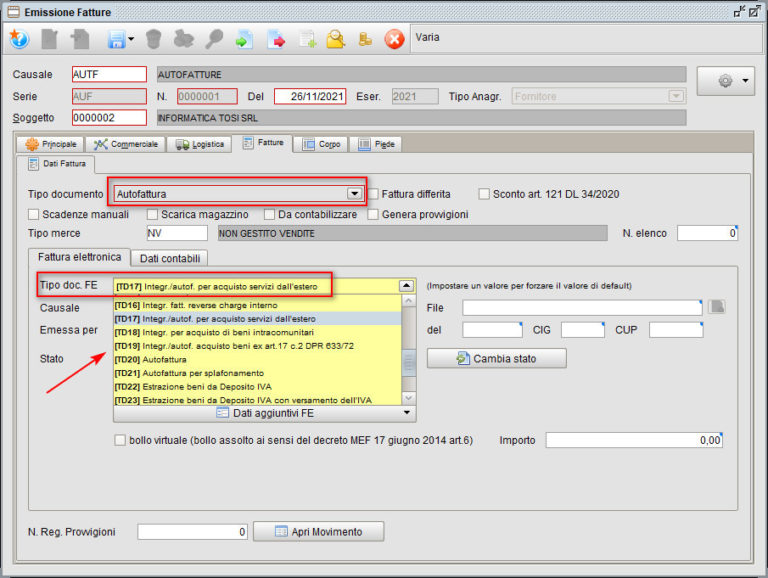Click the document with red arrow icon
This screenshot has width=768, height=578.
277,40
